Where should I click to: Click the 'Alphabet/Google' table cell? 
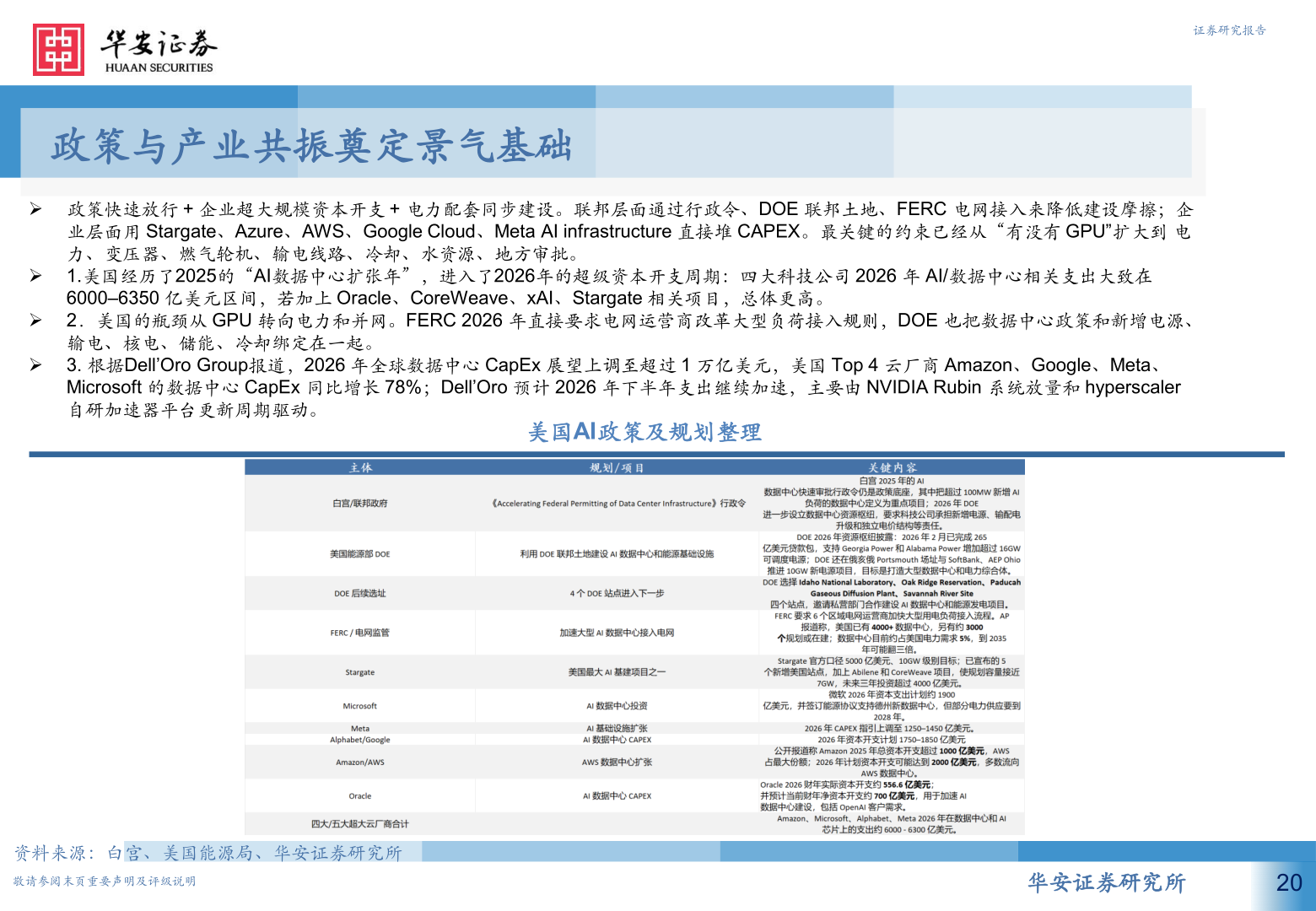click(x=360, y=740)
